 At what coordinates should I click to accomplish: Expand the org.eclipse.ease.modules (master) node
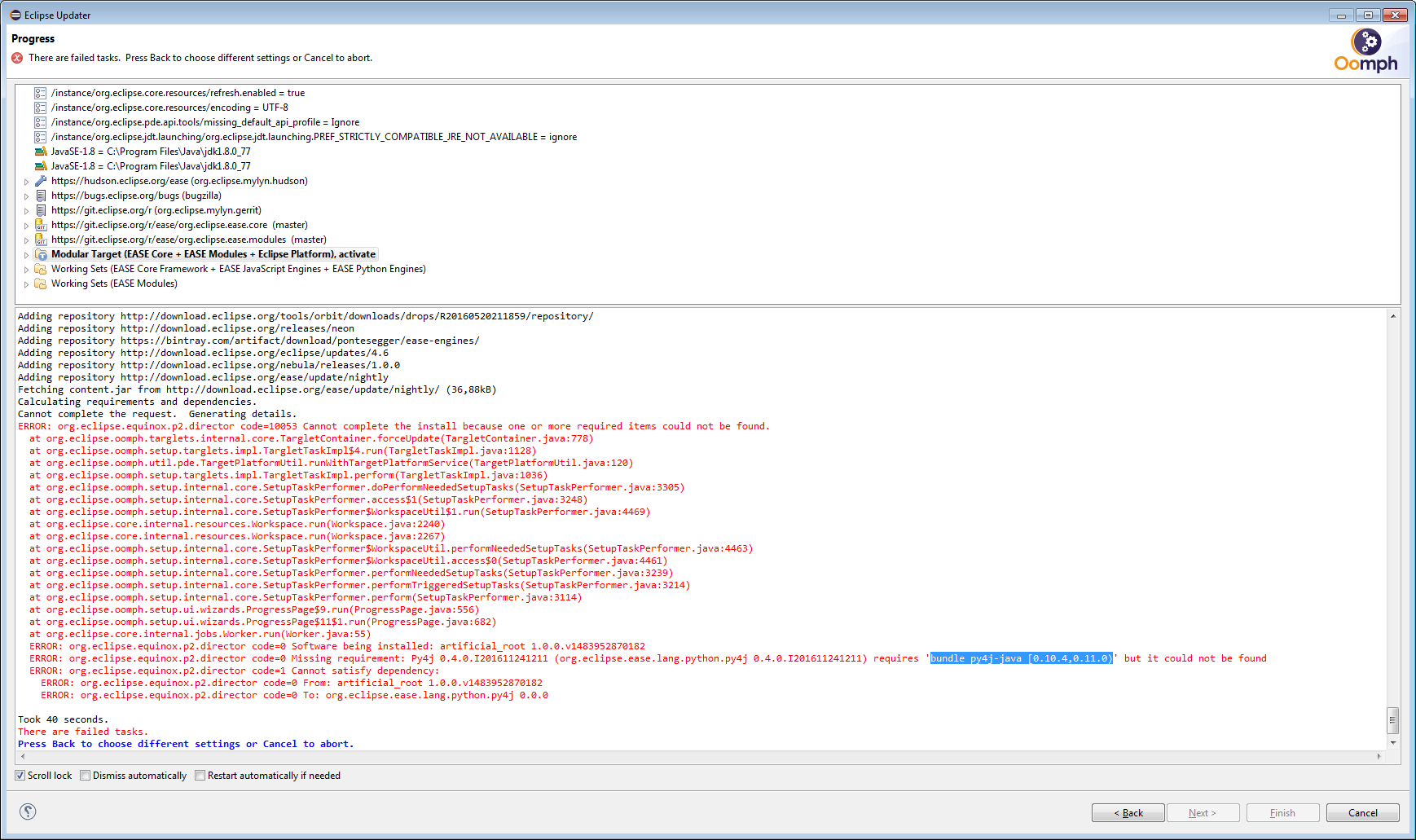(x=26, y=240)
